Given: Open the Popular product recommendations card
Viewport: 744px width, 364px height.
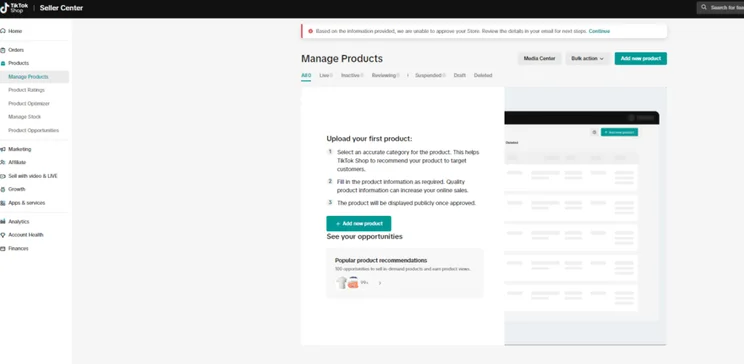Looking at the screenshot, I should click(405, 273).
